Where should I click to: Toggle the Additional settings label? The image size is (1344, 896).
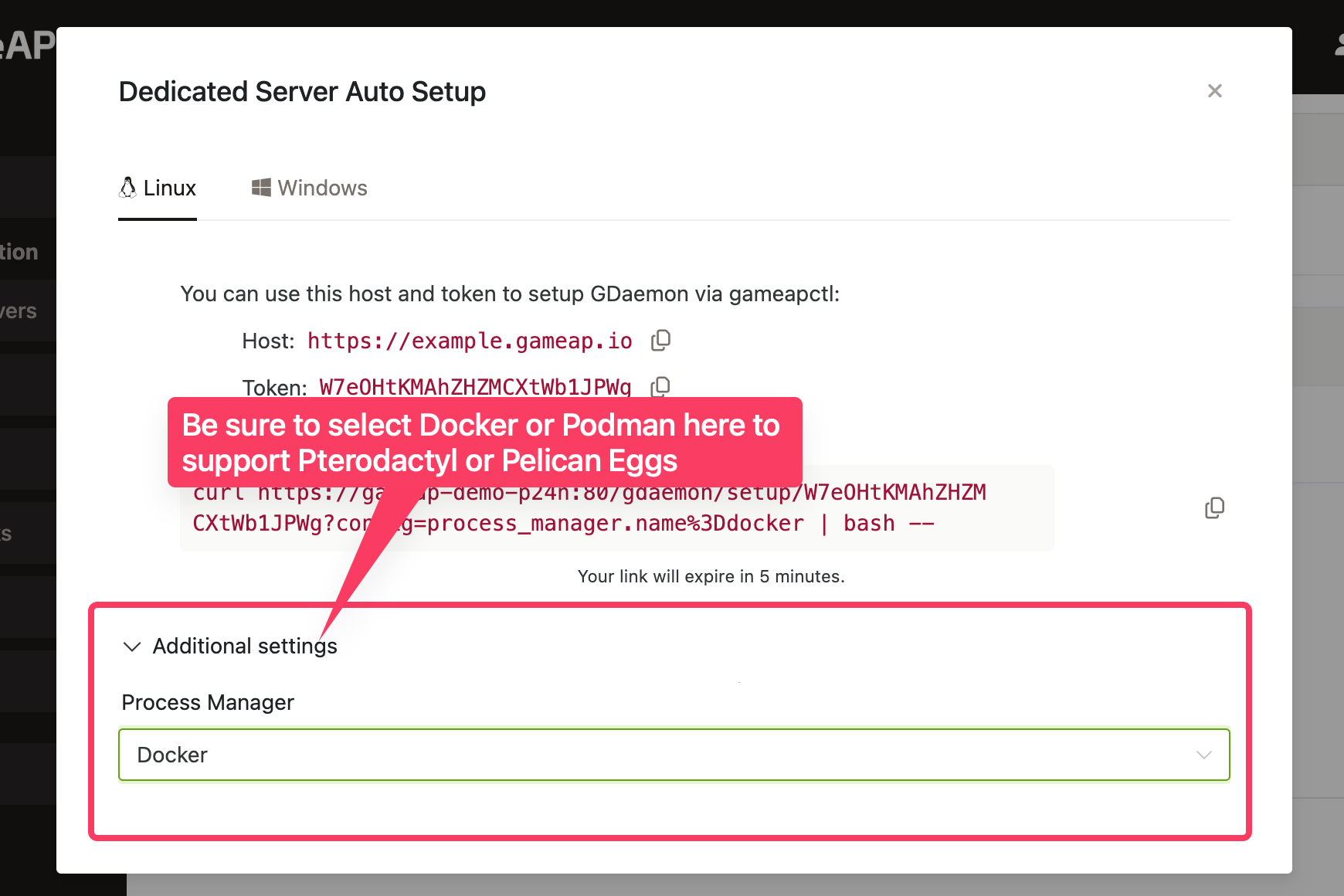[x=245, y=647]
